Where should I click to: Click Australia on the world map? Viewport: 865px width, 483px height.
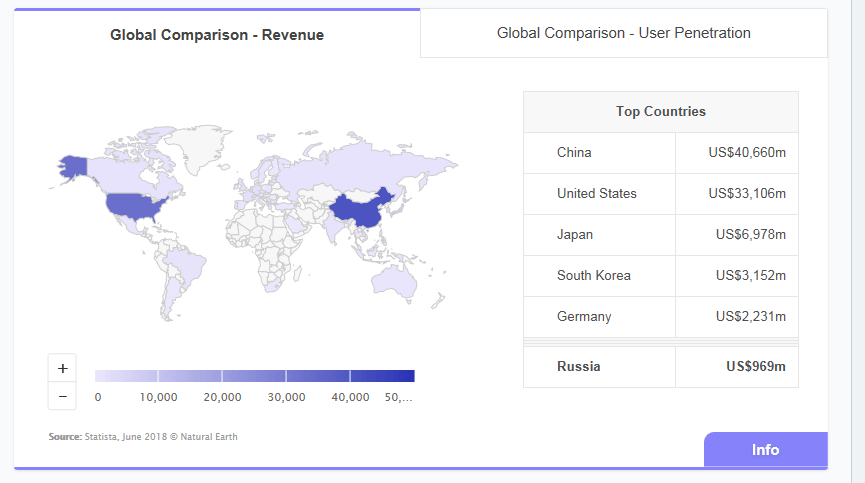coord(394,281)
